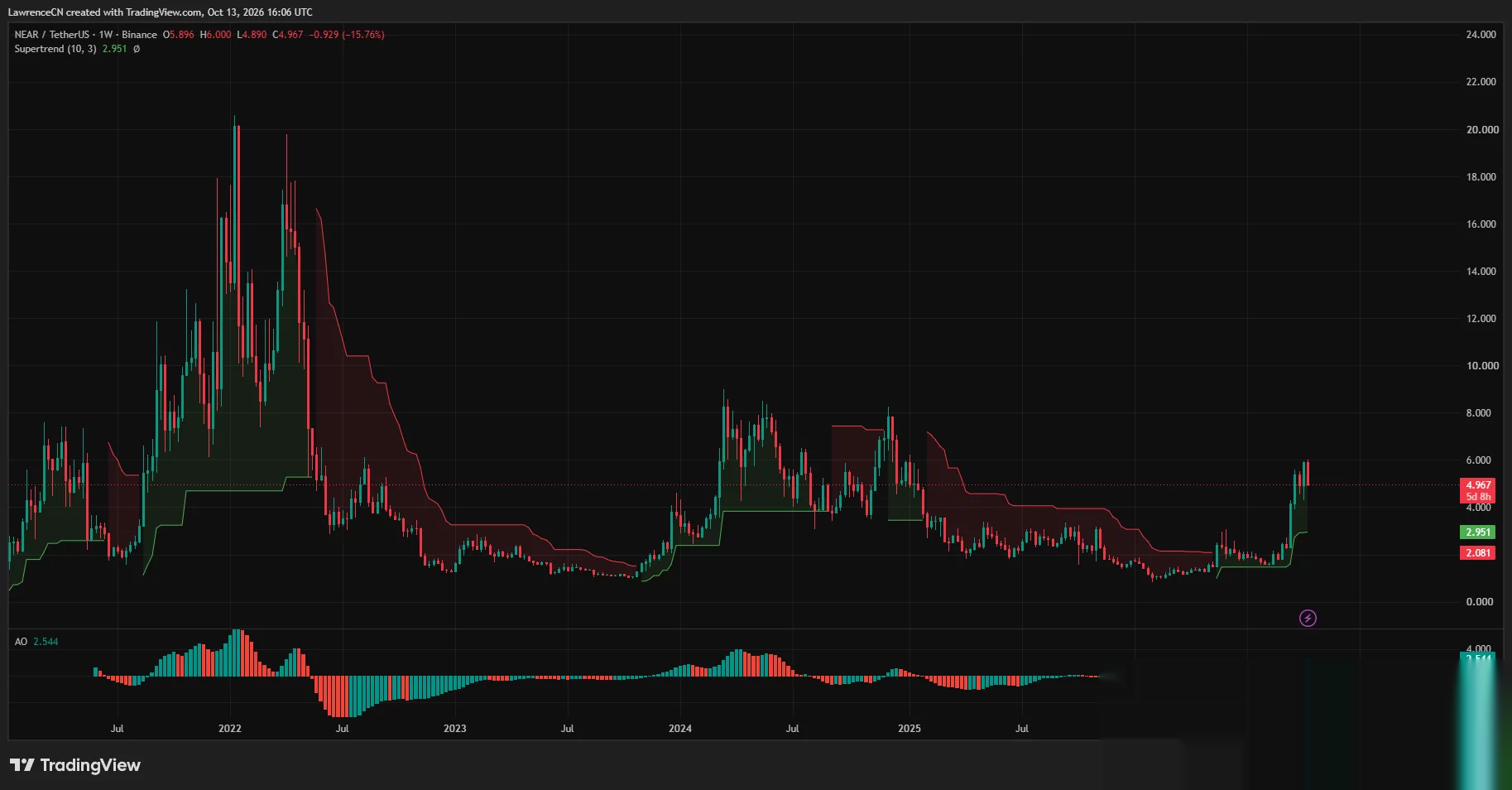This screenshot has height=790, width=1512.
Task: Click the 22.000 price axis label
Action: 1481,82
